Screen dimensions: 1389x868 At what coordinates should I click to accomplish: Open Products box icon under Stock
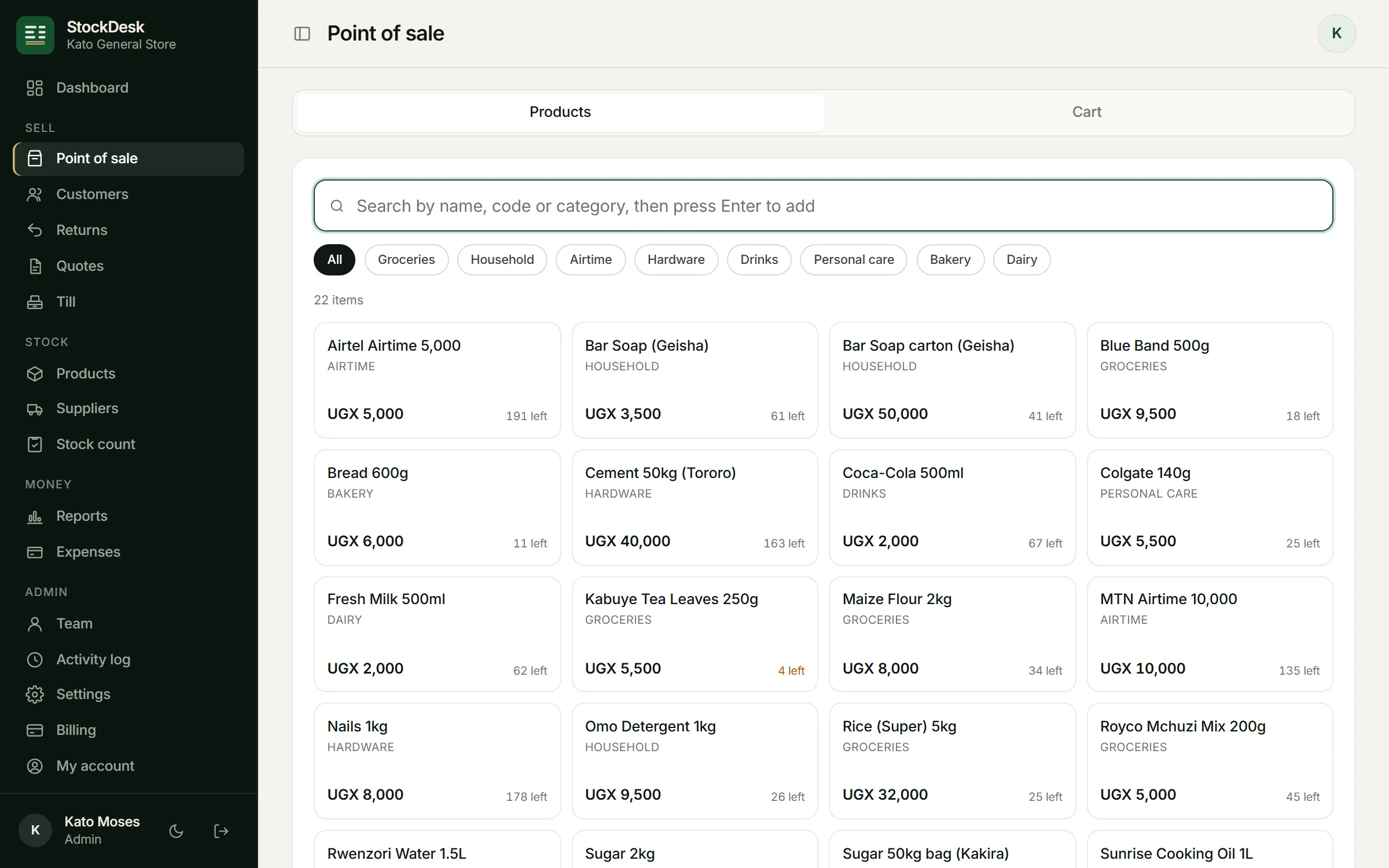[x=35, y=374]
